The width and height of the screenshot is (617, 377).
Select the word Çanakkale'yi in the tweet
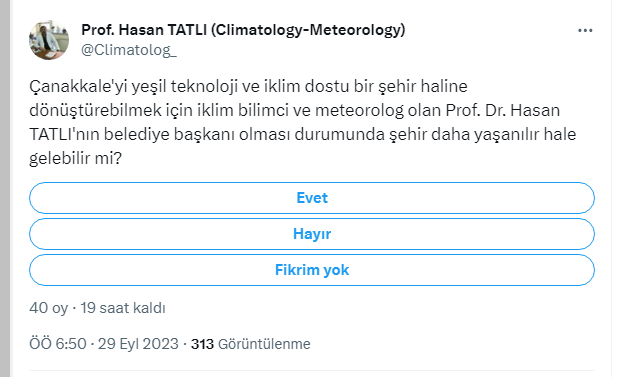(78, 87)
